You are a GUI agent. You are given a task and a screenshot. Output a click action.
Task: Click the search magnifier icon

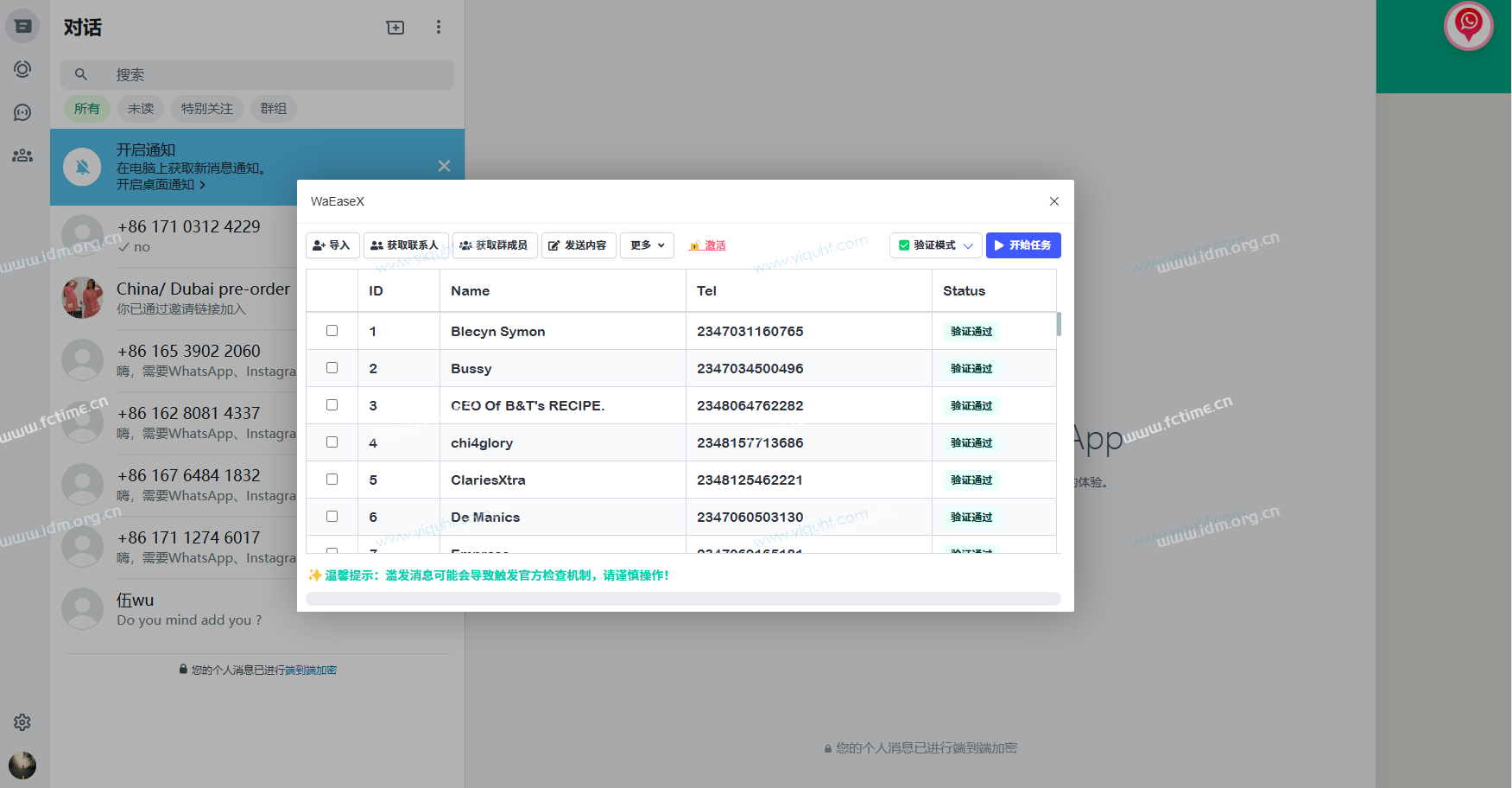click(x=81, y=74)
